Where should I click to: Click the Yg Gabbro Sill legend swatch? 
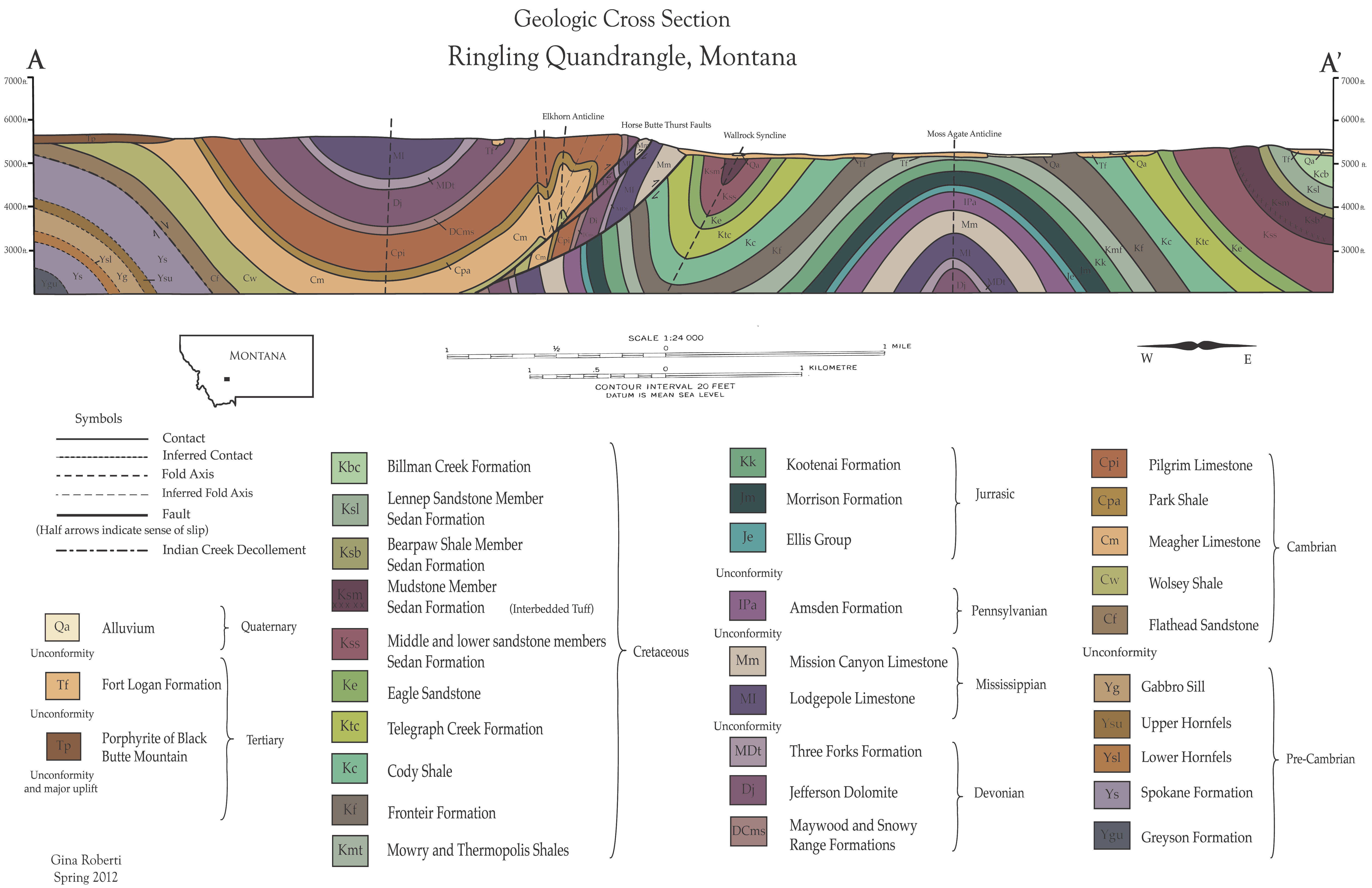tap(1112, 688)
